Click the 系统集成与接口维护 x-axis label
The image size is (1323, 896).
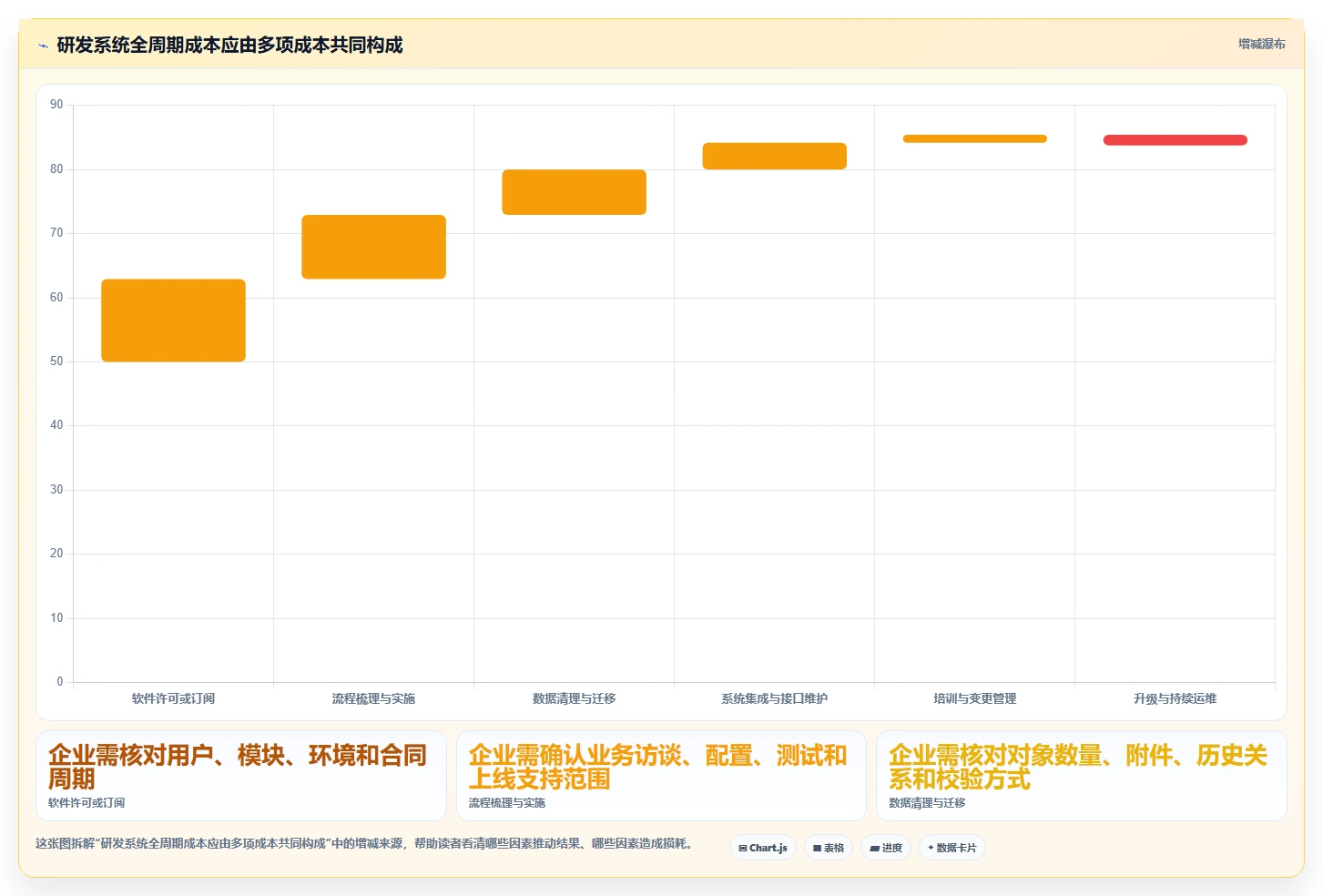774,698
